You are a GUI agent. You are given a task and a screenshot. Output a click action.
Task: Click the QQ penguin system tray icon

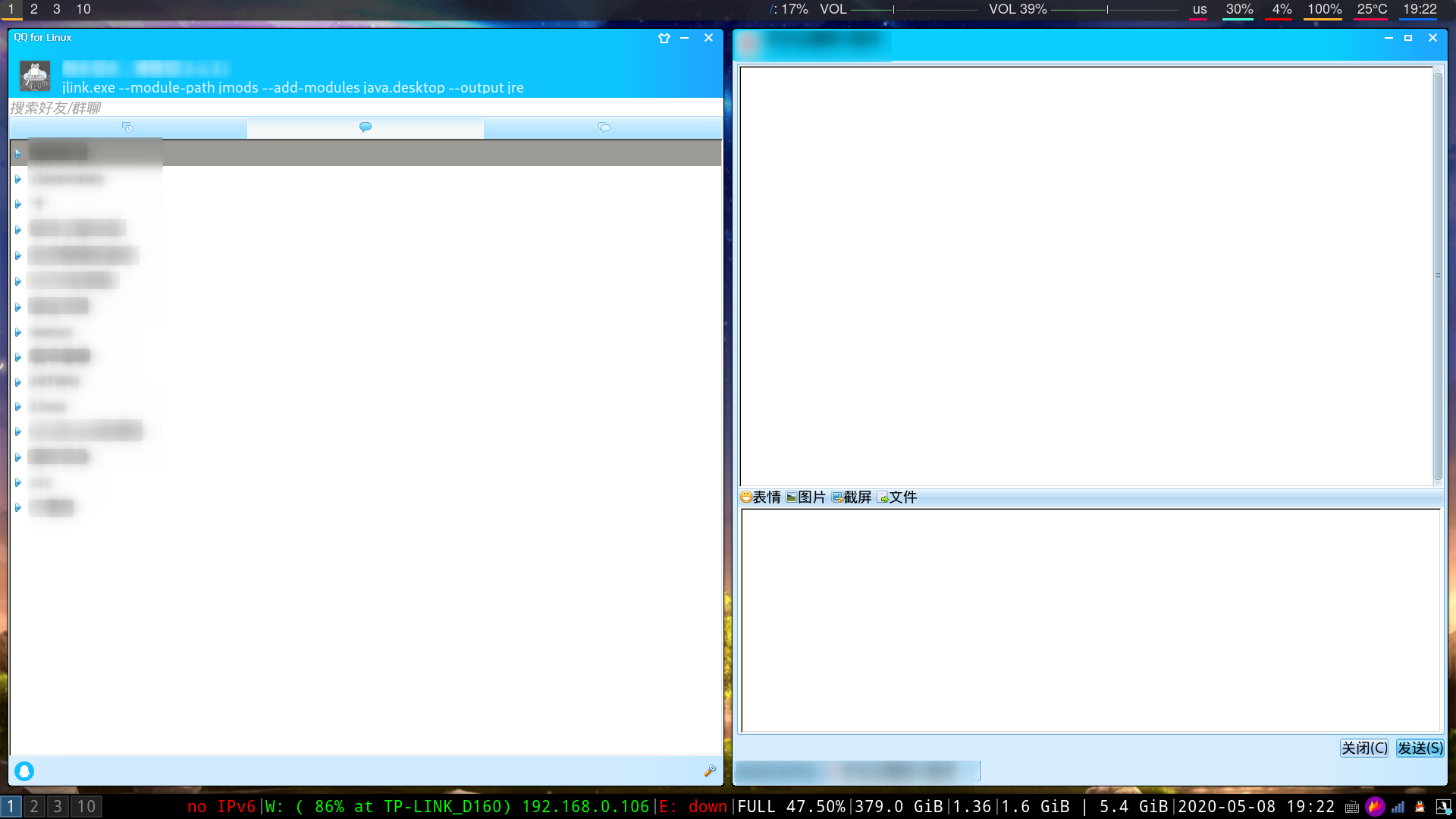pyautogui.click(x=1420, y=807)
